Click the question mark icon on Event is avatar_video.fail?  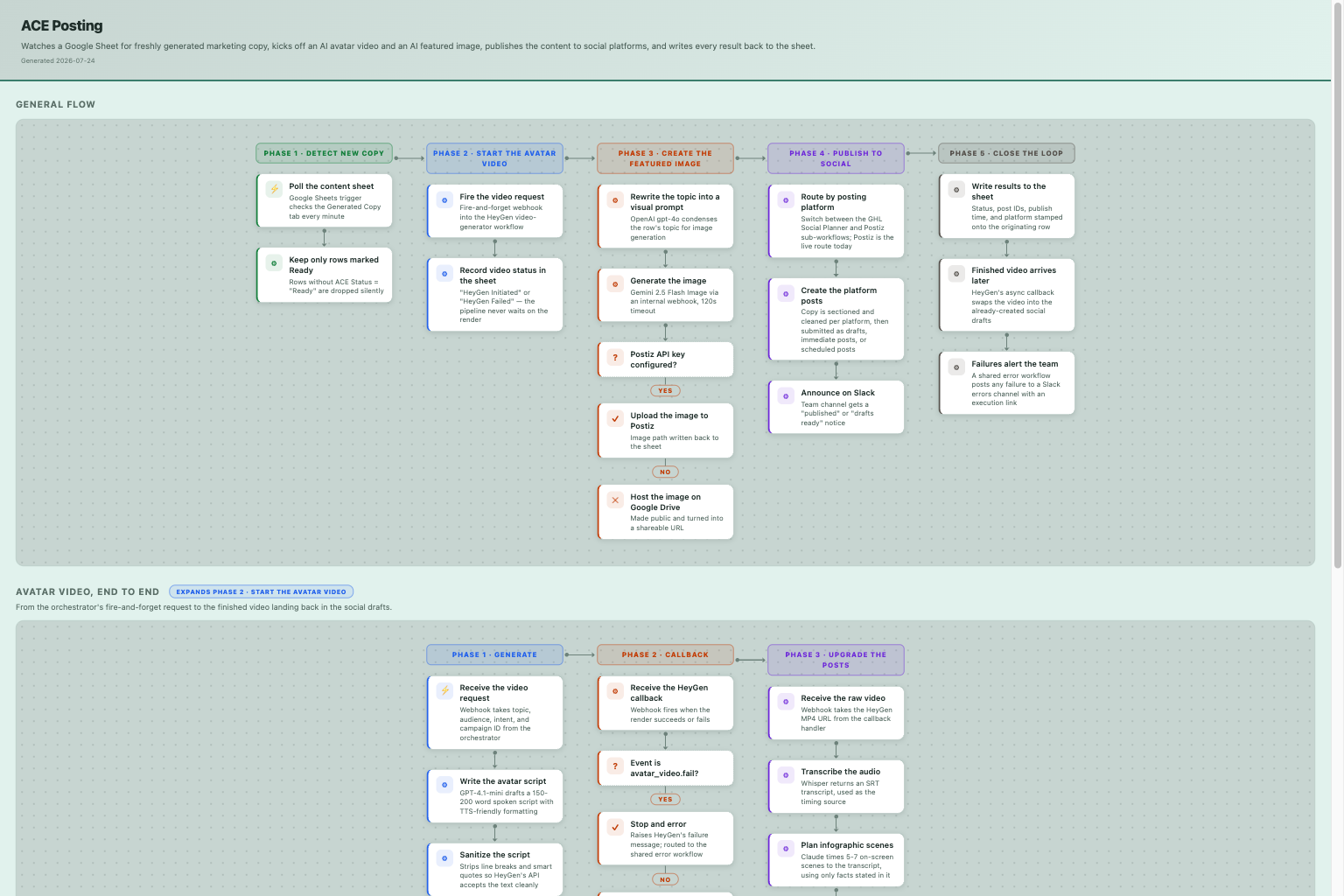[615, 766]
